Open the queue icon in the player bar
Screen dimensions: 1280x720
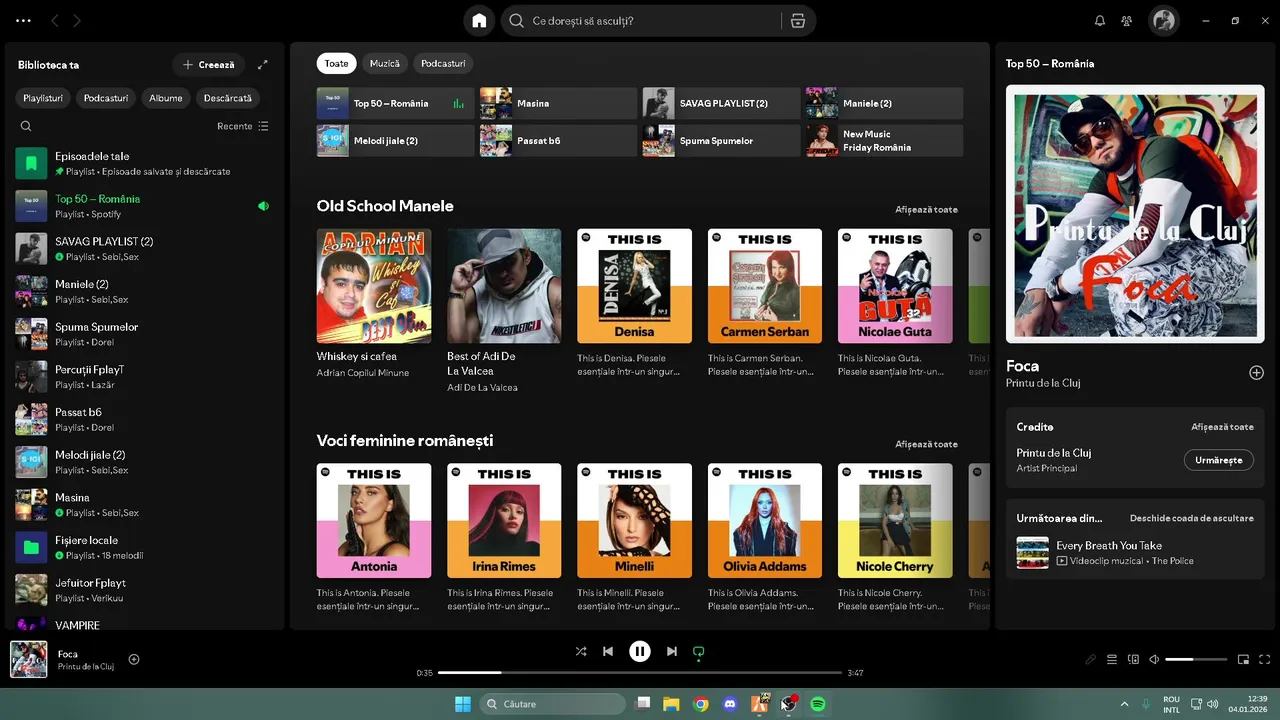pyautogui.click(x=1112, y=659)
